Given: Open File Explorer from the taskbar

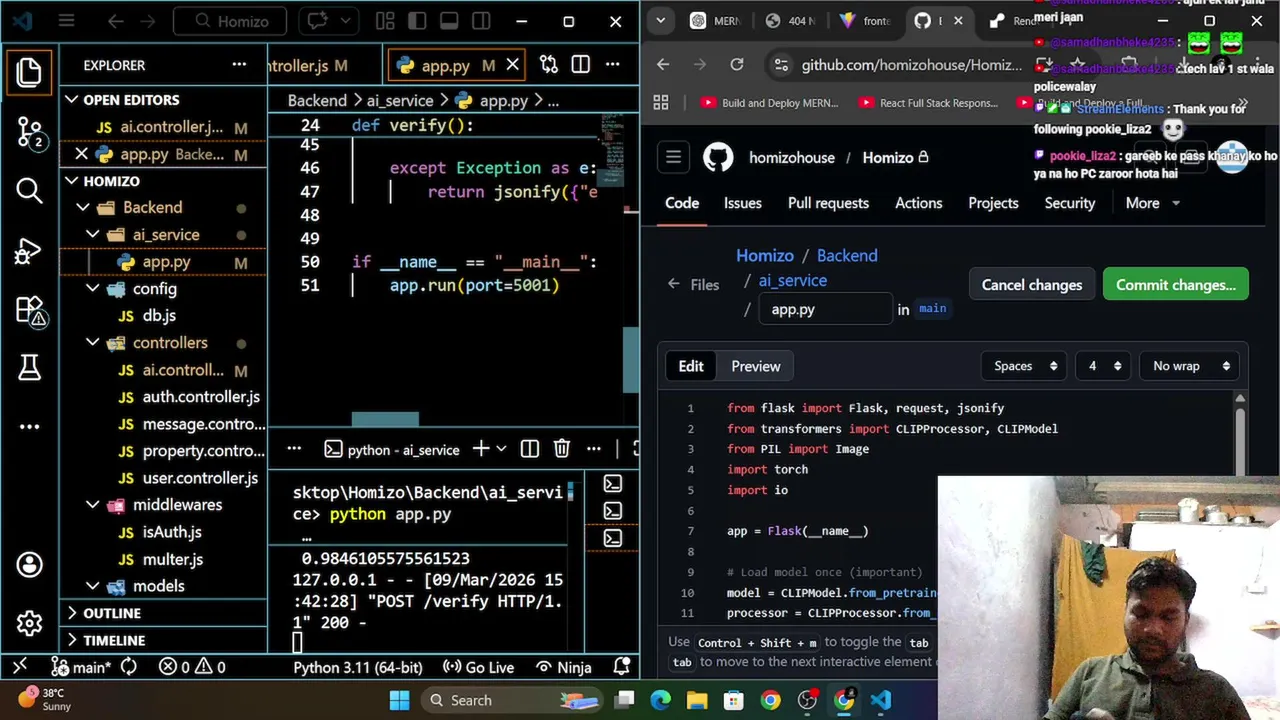Looking at the screenshot, I should point(697,700).
